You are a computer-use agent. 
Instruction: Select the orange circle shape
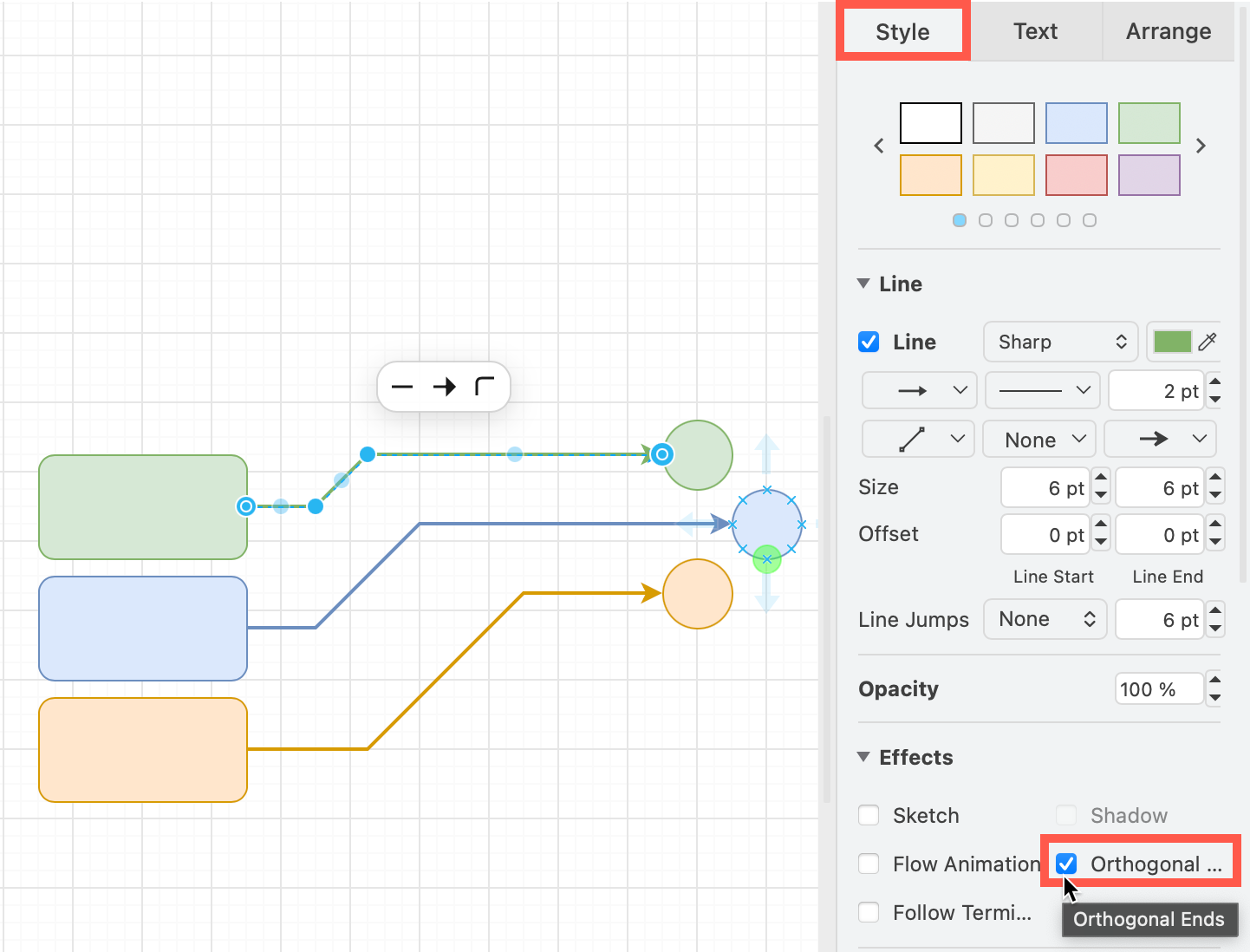click(698, 594)
